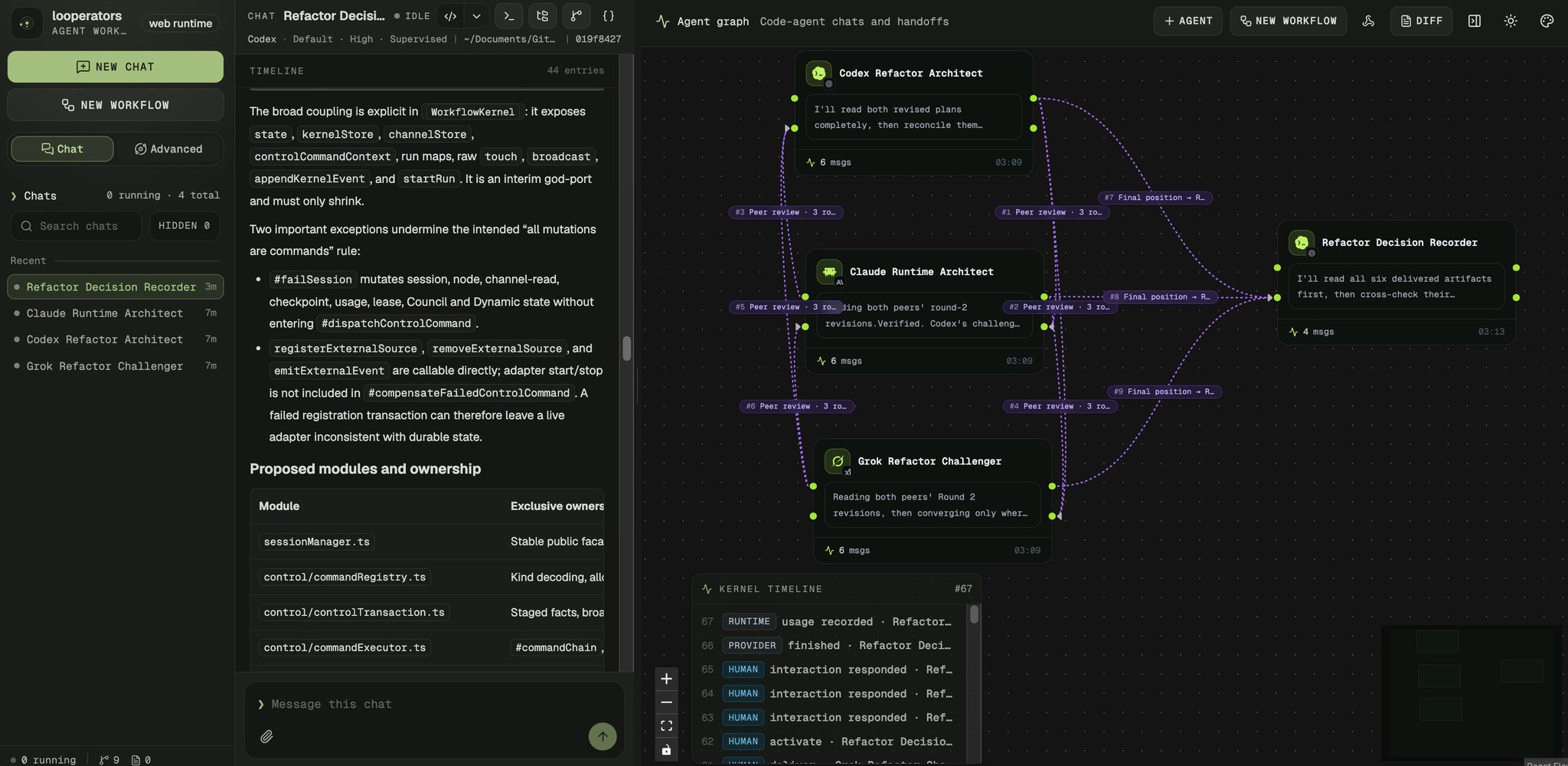Open the webhook icon in graph toolbar

tap(1368, 21)
